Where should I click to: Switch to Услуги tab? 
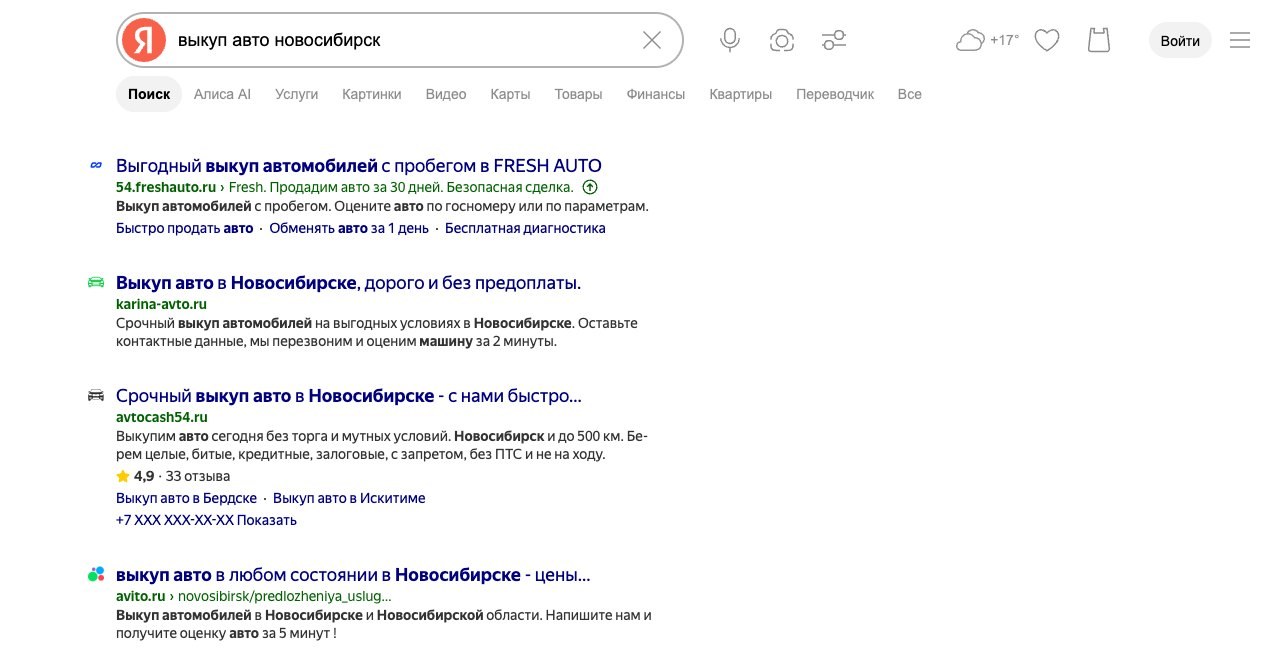[297, 94]
